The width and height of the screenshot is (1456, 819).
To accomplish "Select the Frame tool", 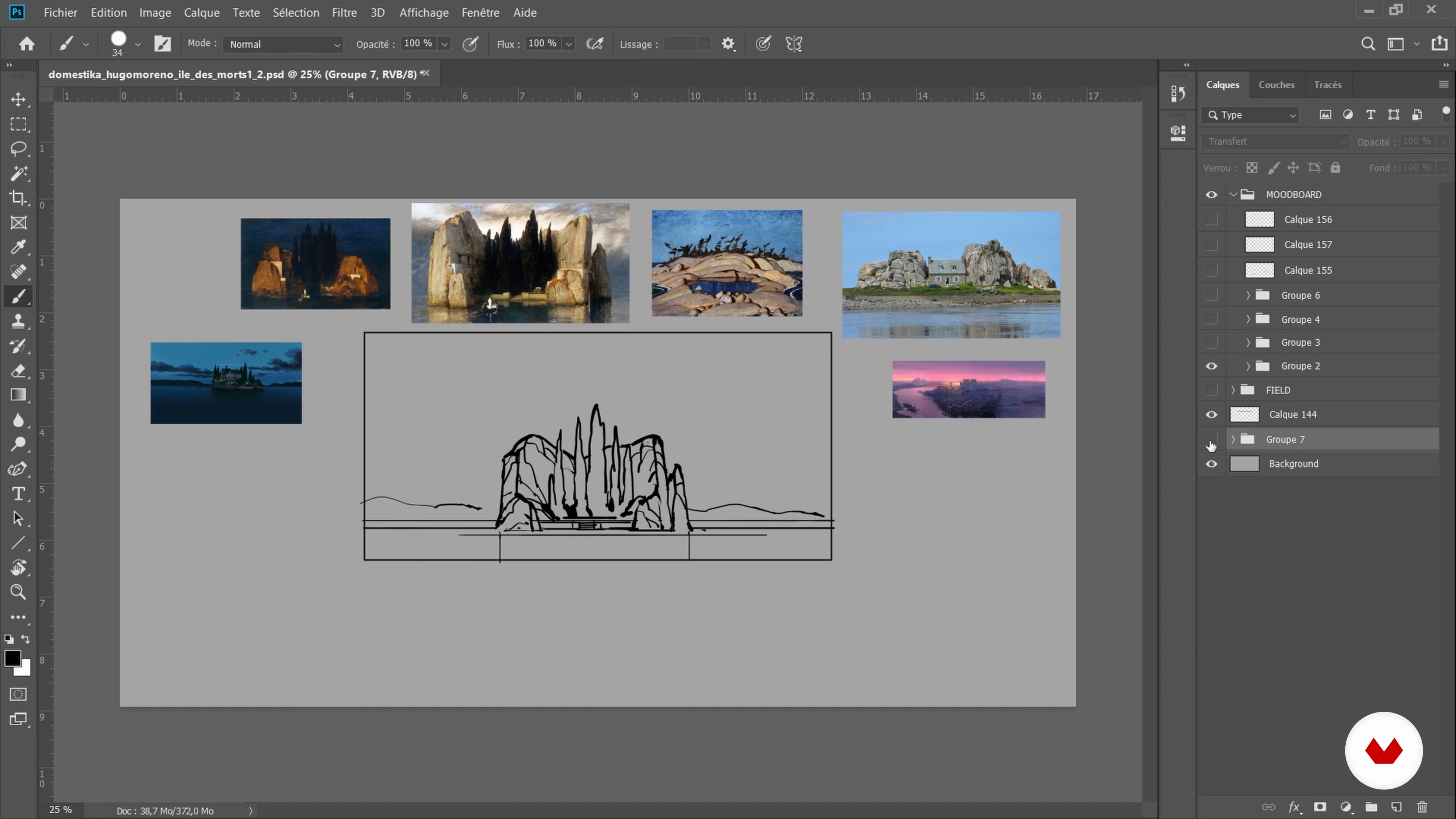I will pos(18,223).
